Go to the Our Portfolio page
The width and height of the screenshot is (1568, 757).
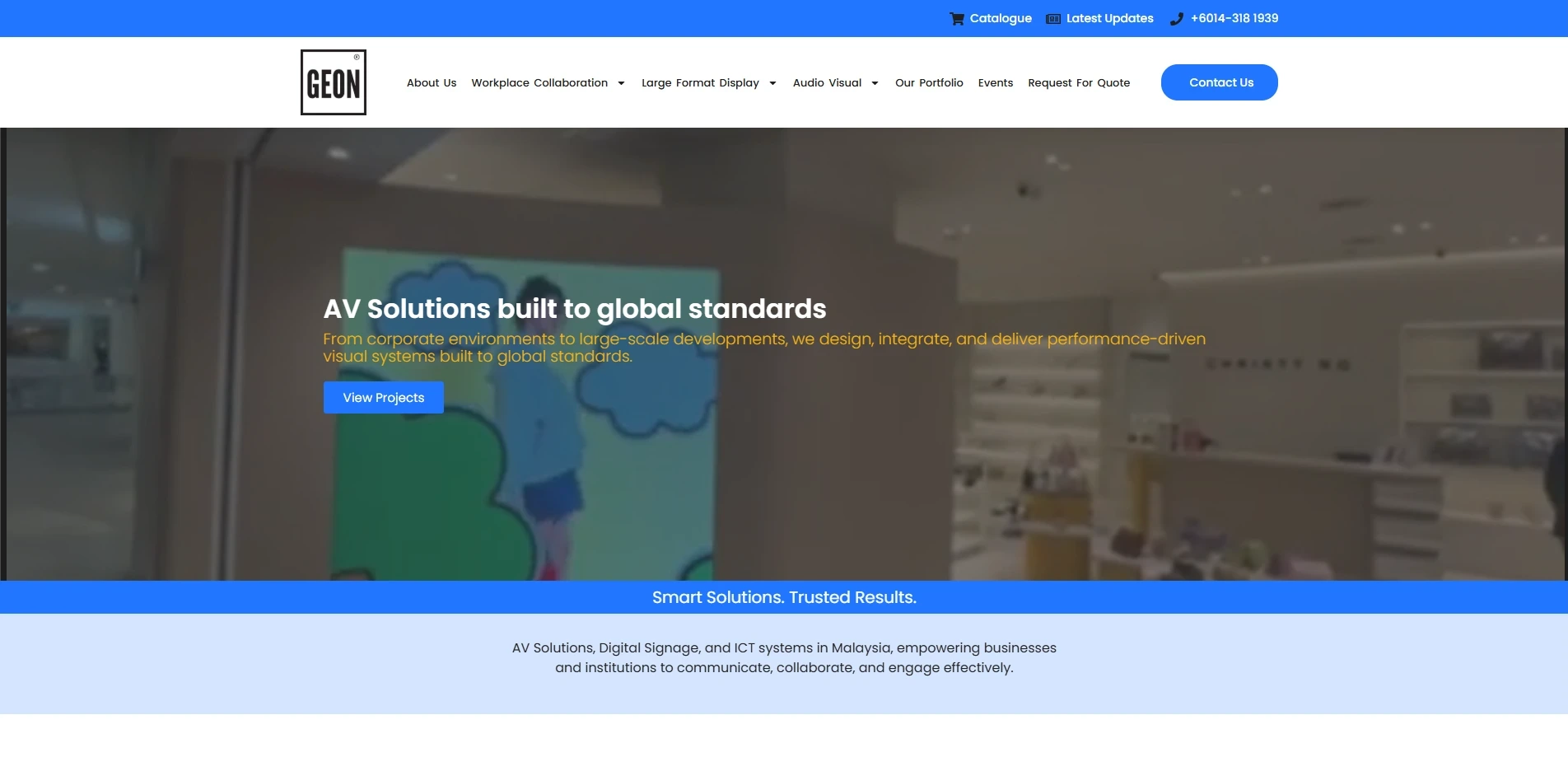click(929, 82)
